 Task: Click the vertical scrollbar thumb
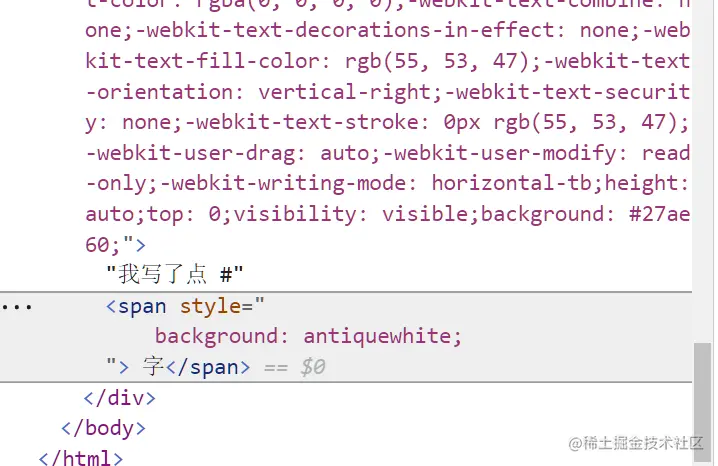pos(702,402)
